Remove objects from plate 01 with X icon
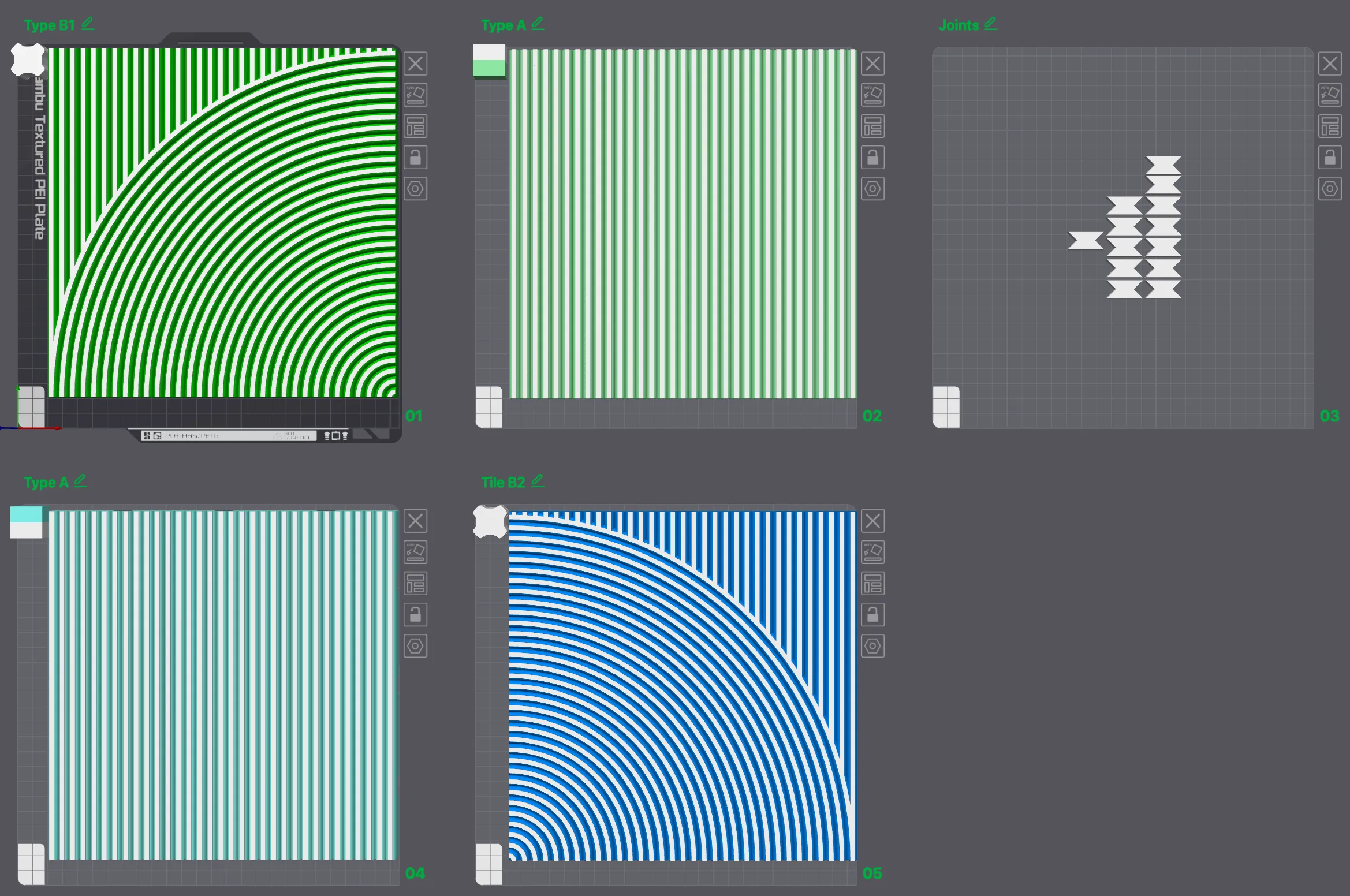1350x896 pixels. [x=415, y=64]
